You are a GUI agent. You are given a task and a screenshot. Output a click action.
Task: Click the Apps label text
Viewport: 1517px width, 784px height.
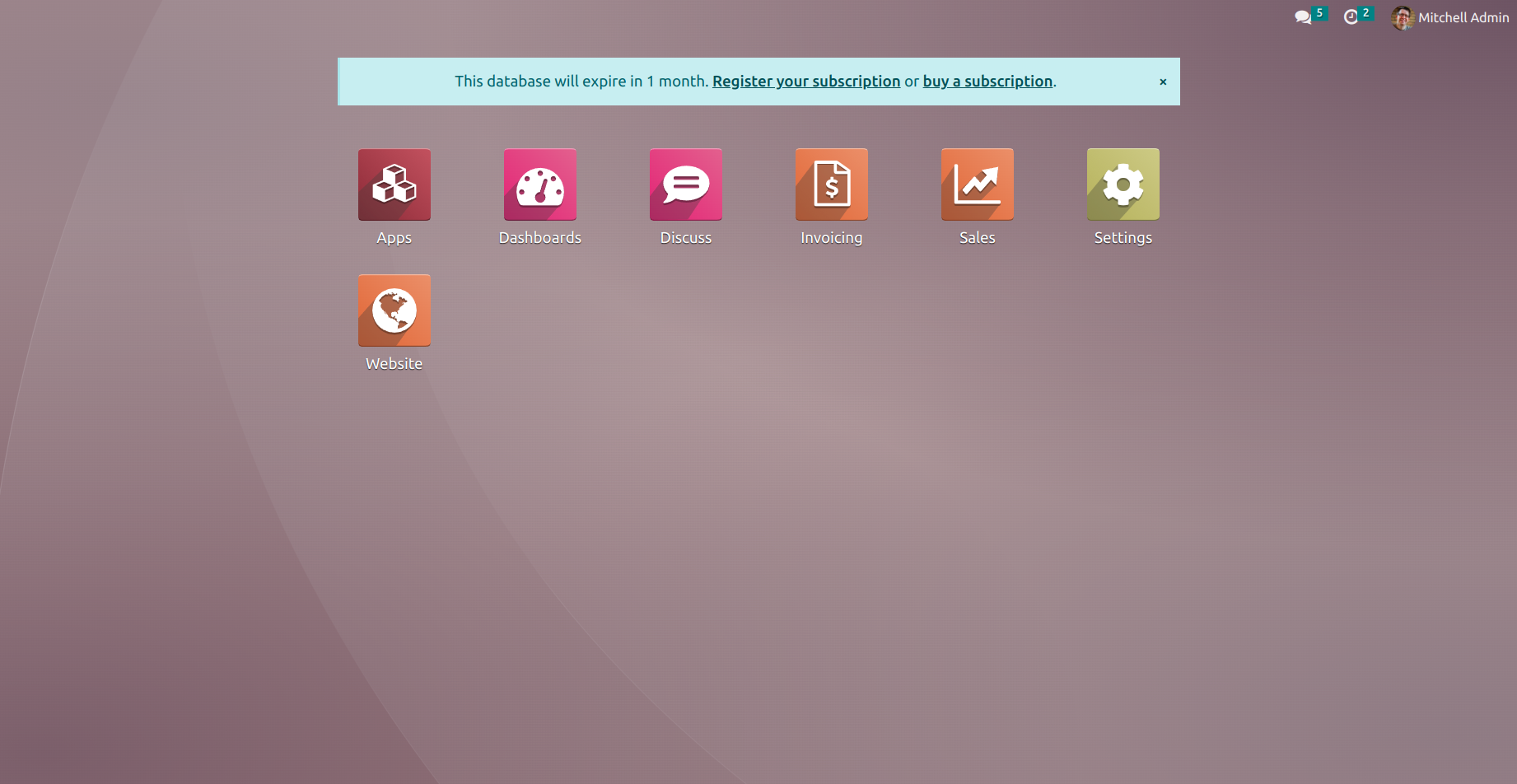click(x=394, y=238)
